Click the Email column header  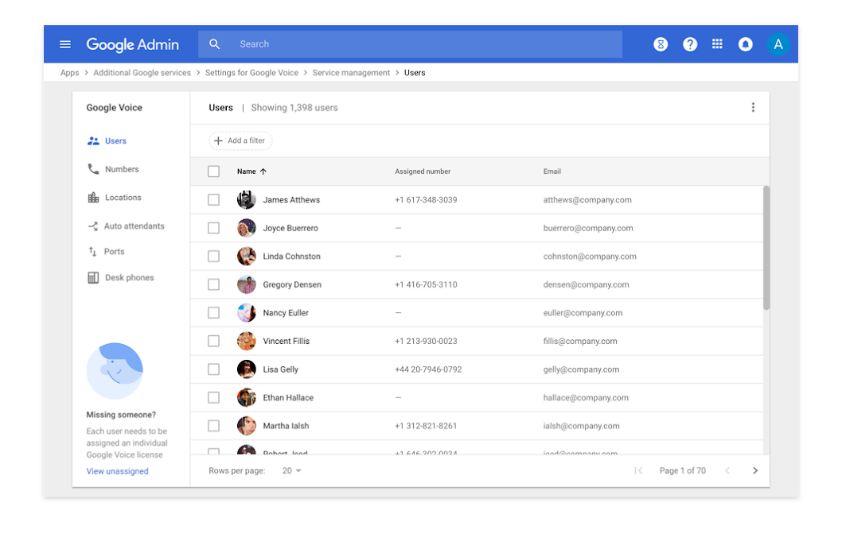click(x=552, y=172)
